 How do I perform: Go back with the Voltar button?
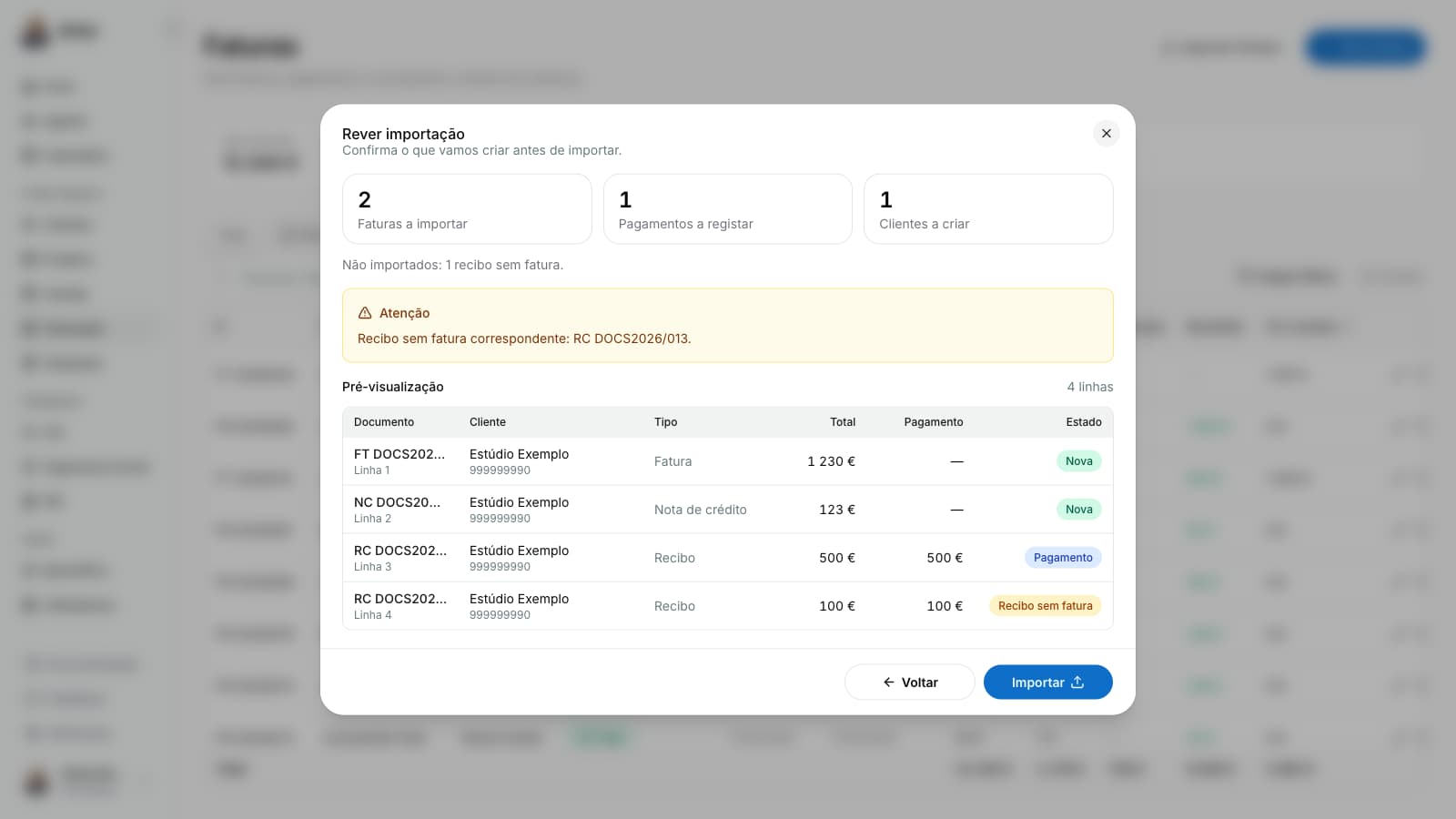(x=909, y=682)
